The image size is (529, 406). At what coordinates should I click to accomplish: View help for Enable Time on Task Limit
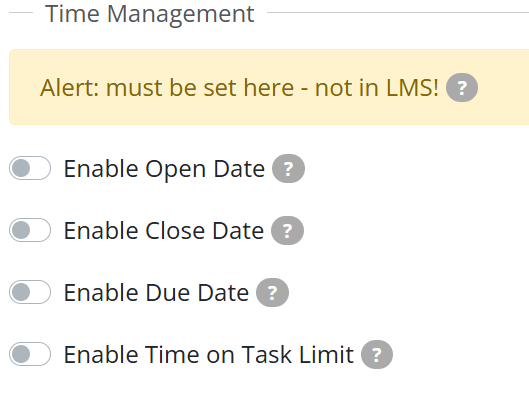[377, 354]
